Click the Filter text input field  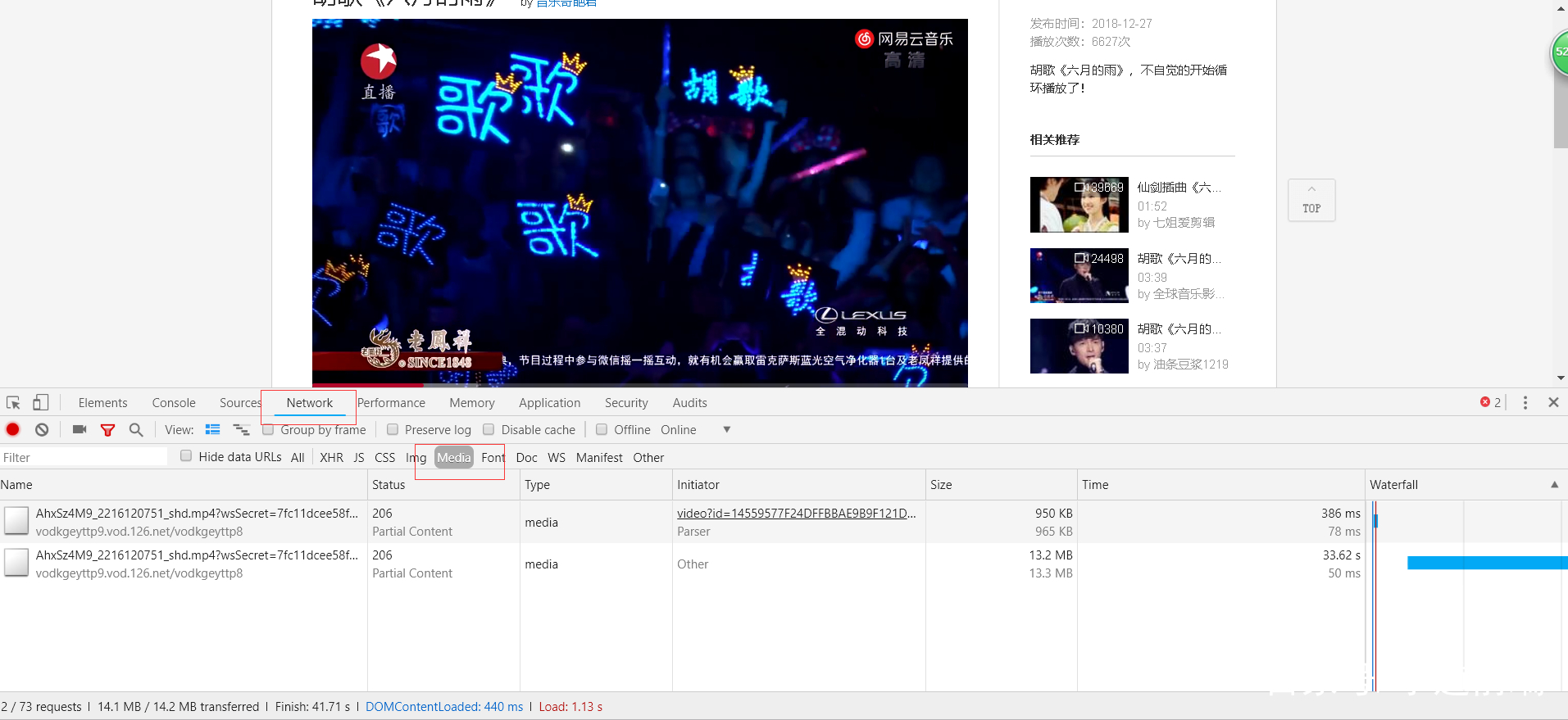coord(84,458)
